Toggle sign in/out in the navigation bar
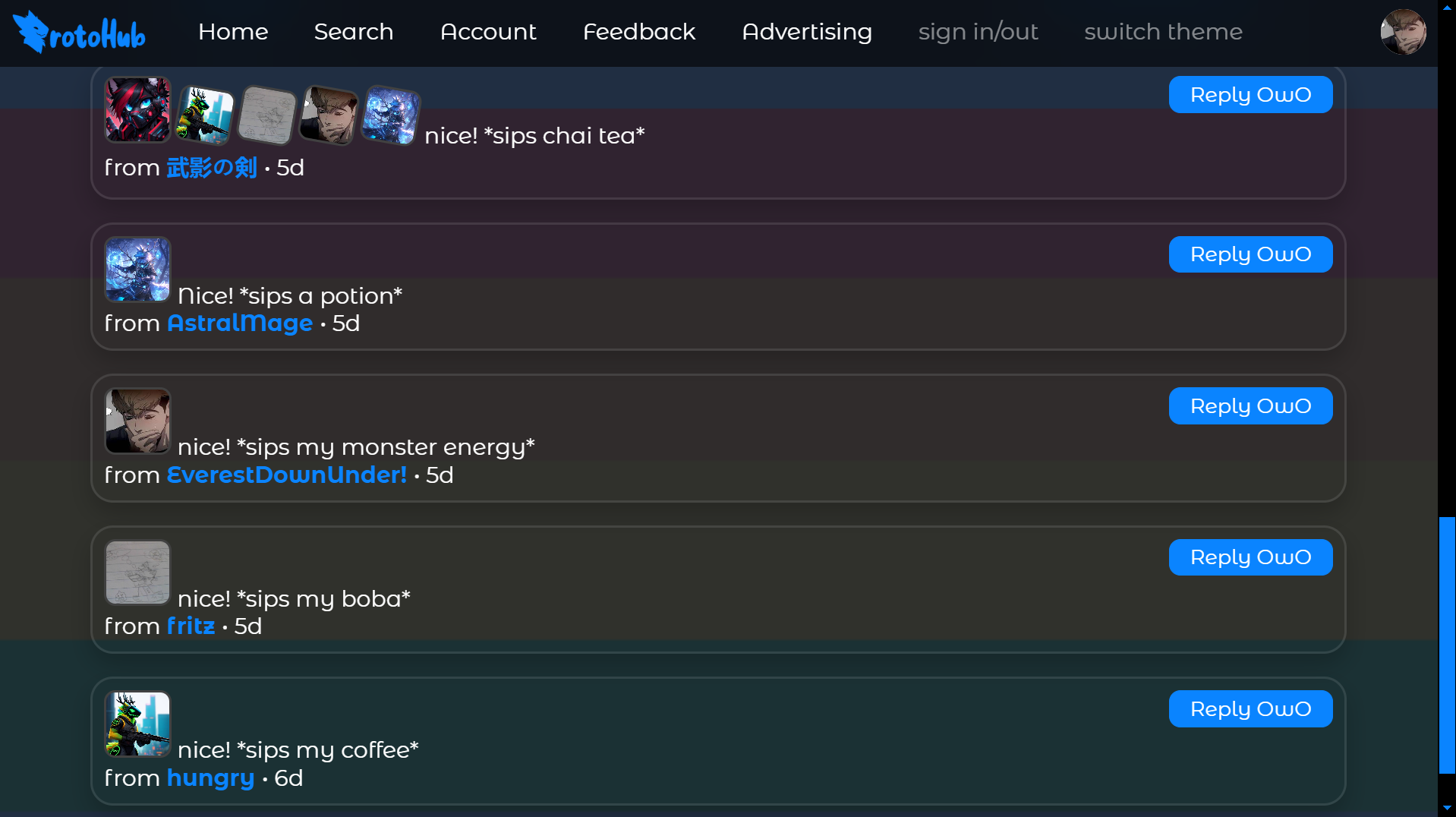This screenshot has width=1456, height=817. click(978, 32)
